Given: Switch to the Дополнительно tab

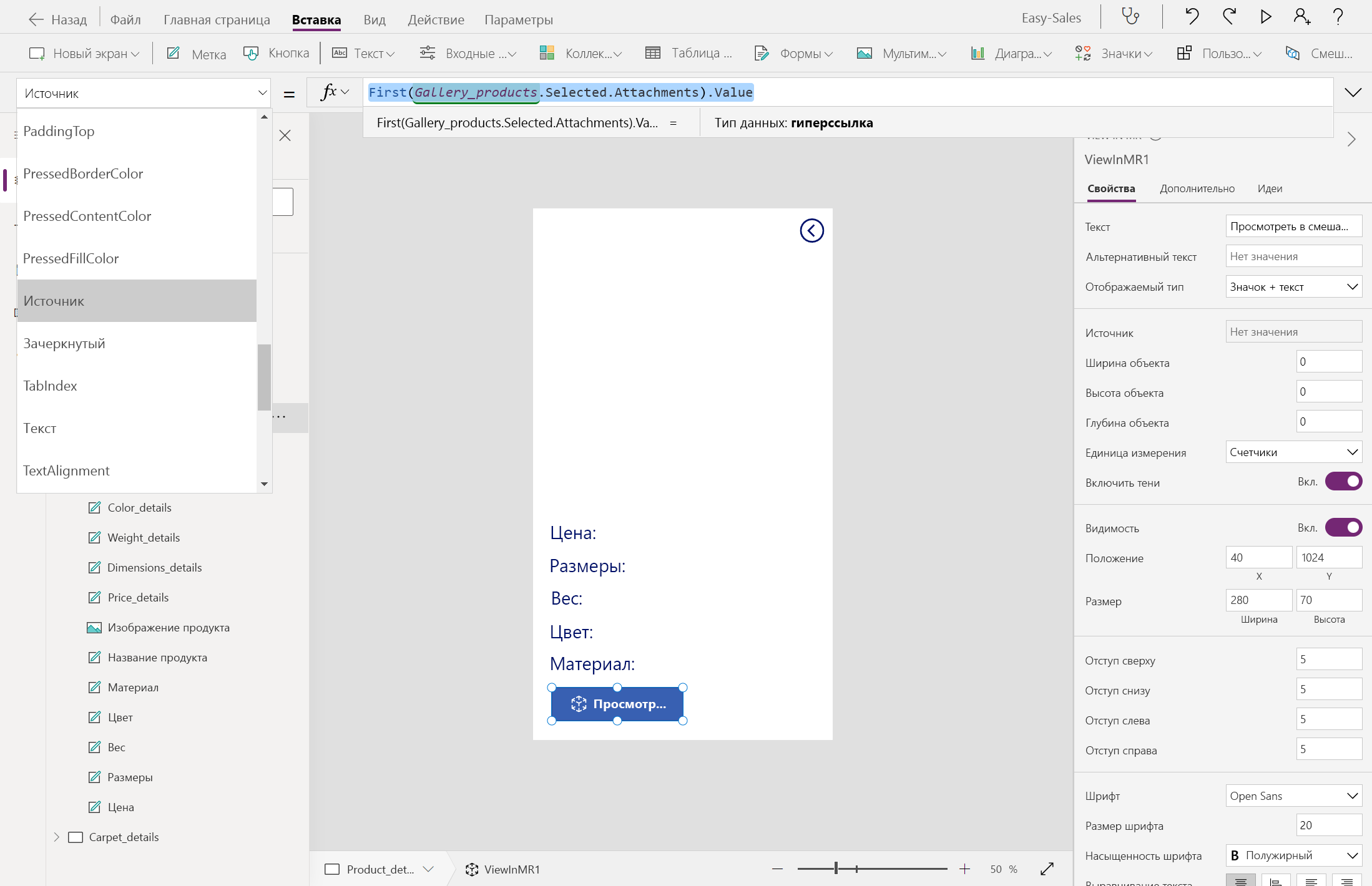Looking at the screenshot, I should (x=1197, y=188).
